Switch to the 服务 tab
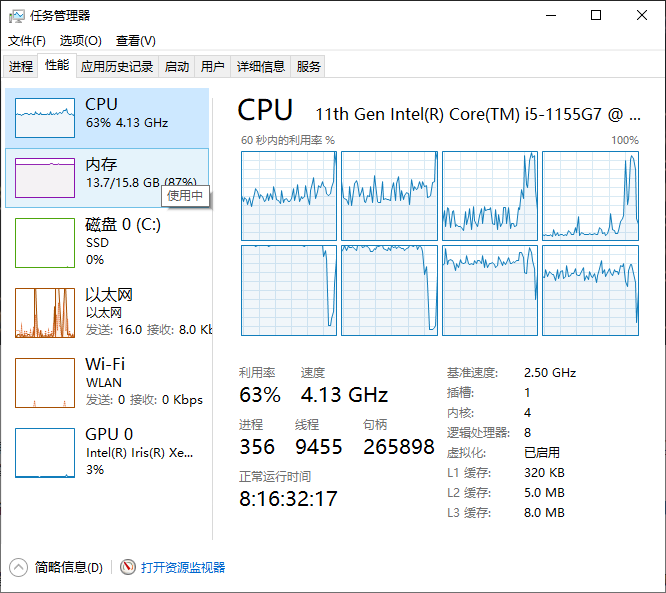 309,67
